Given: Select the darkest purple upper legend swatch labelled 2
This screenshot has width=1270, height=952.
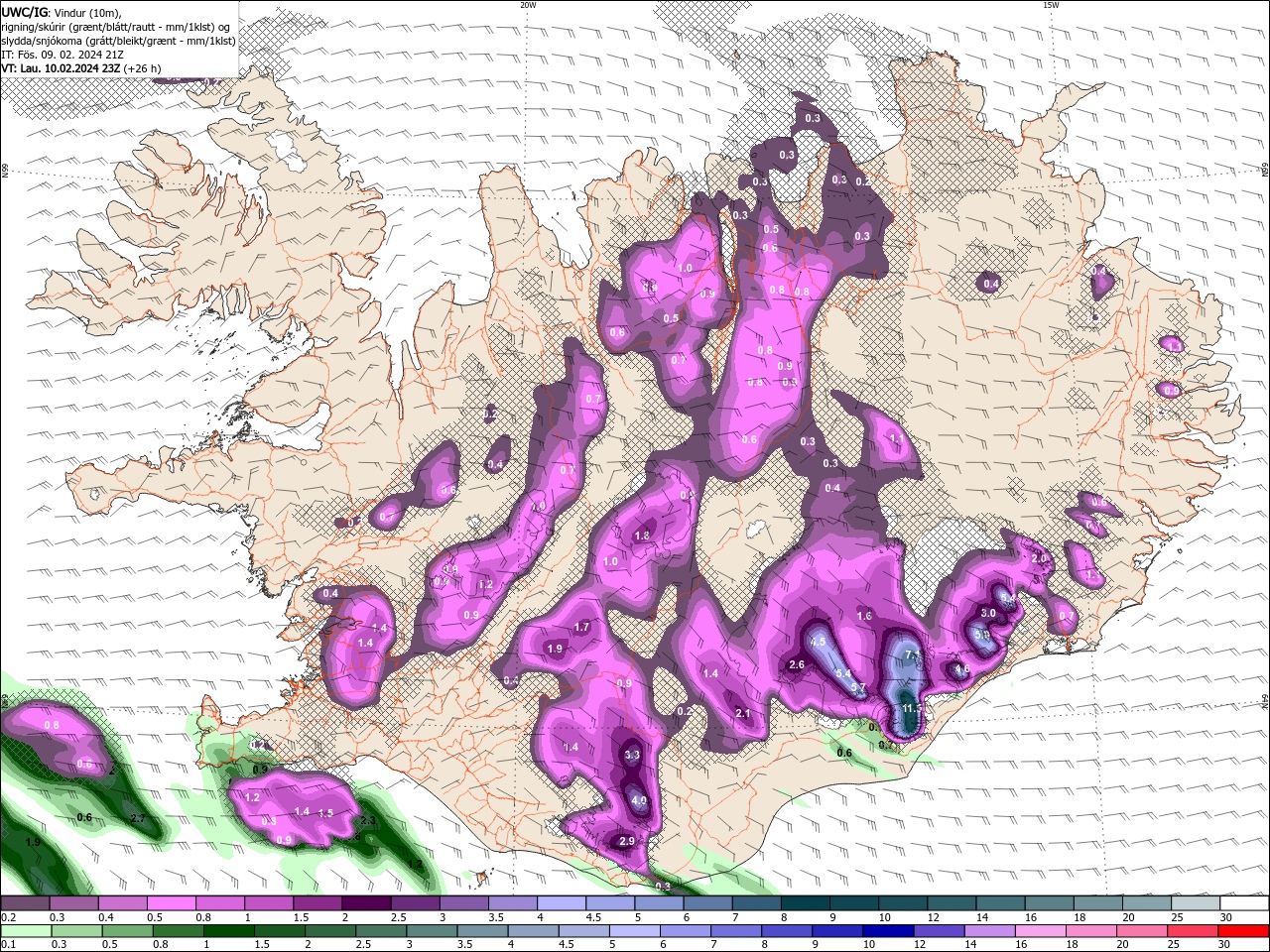Looking at the screenshot, I should (x=365, y=903).
